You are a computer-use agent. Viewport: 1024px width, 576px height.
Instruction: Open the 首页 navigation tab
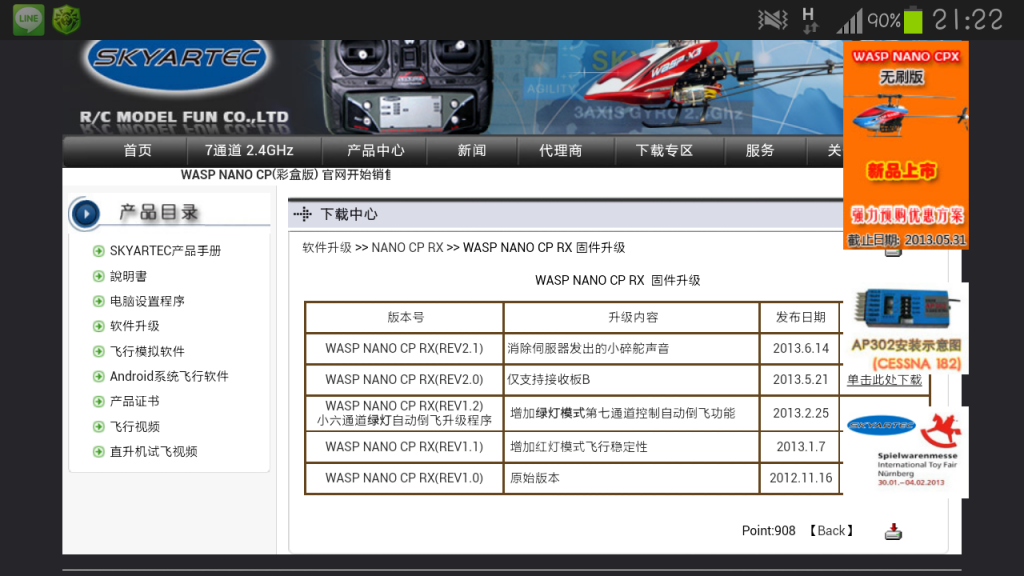point(138,151)
